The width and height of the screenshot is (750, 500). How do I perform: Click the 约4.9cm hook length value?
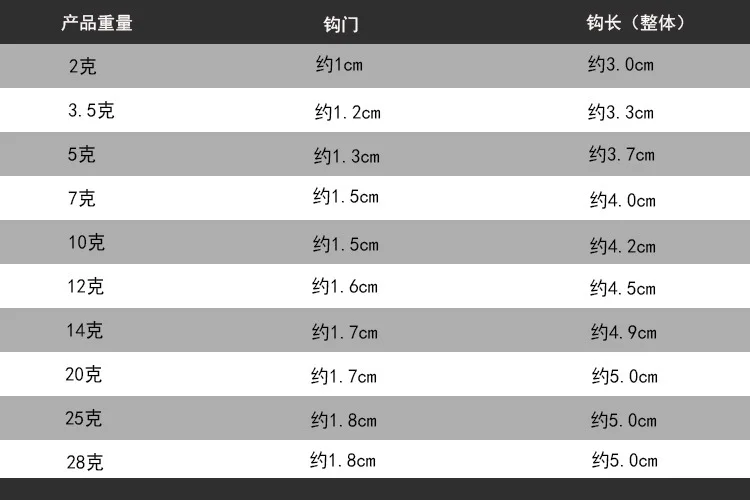(x=624, y=332)
